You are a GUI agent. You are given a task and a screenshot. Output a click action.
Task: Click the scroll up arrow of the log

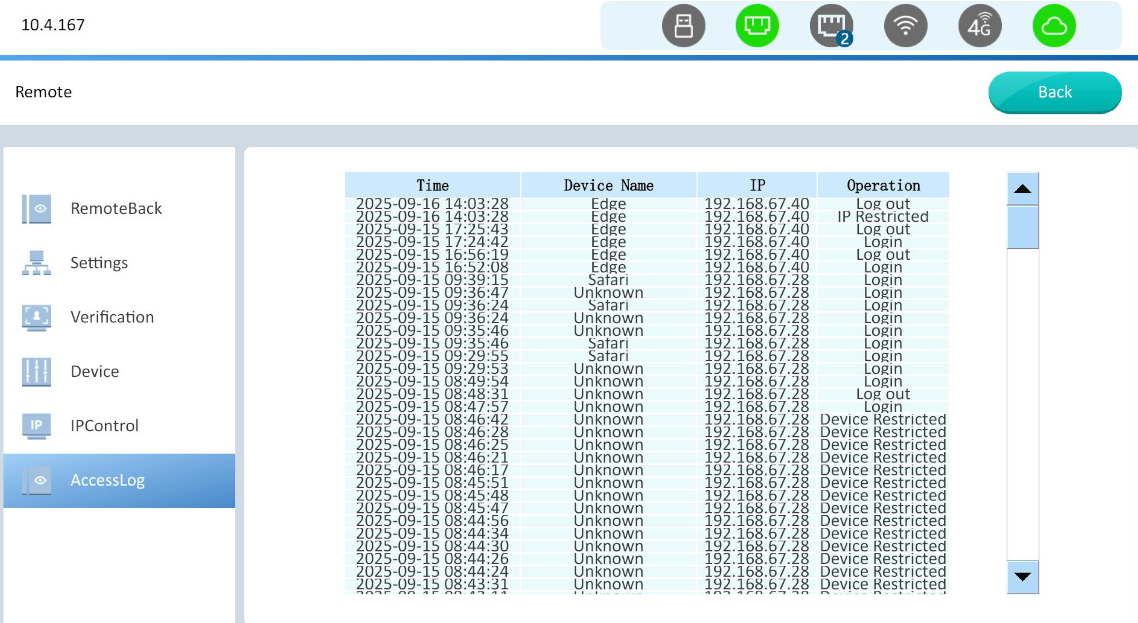pyautogui.click(x=1022, y=189)
